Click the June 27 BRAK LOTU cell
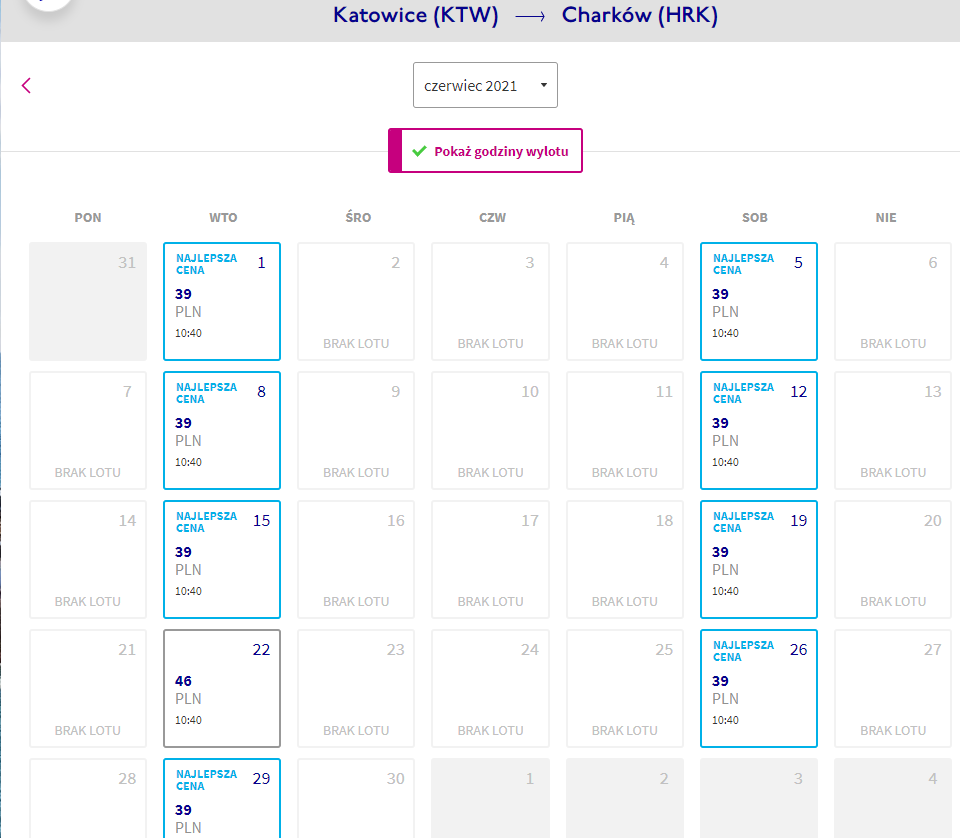 click(x=893, y=689)
